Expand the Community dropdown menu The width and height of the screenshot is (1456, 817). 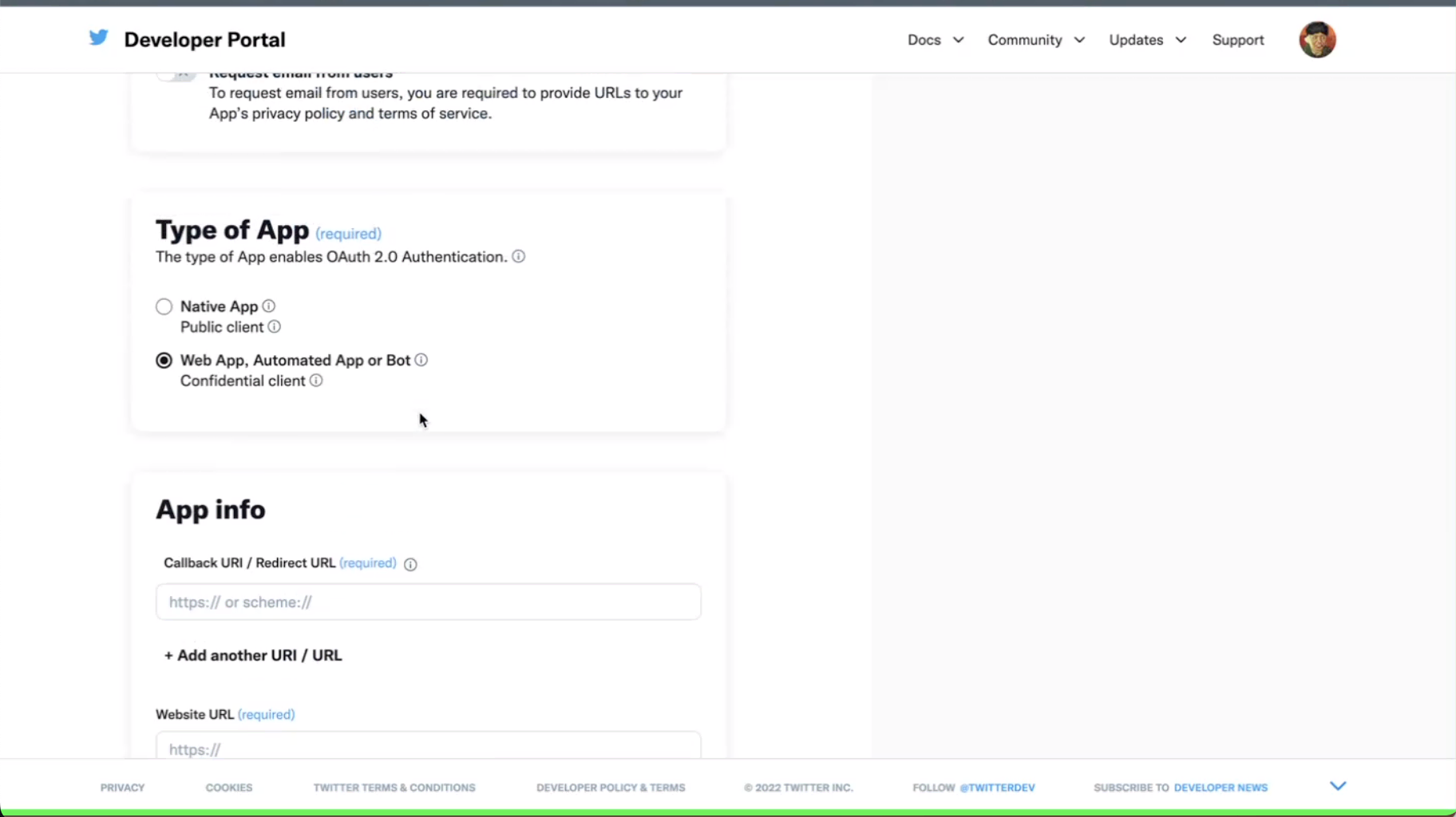coord(1036,40)
